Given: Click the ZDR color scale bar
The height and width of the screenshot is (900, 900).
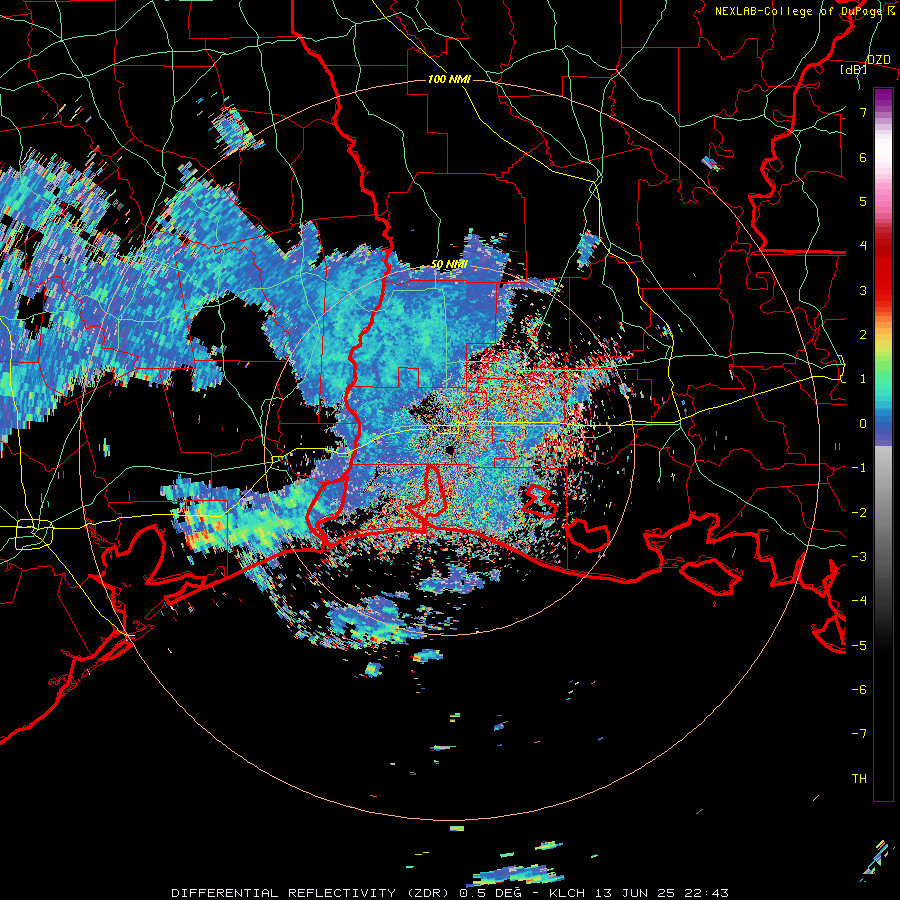Looking at the screenshot, I should tap(883, 444).
